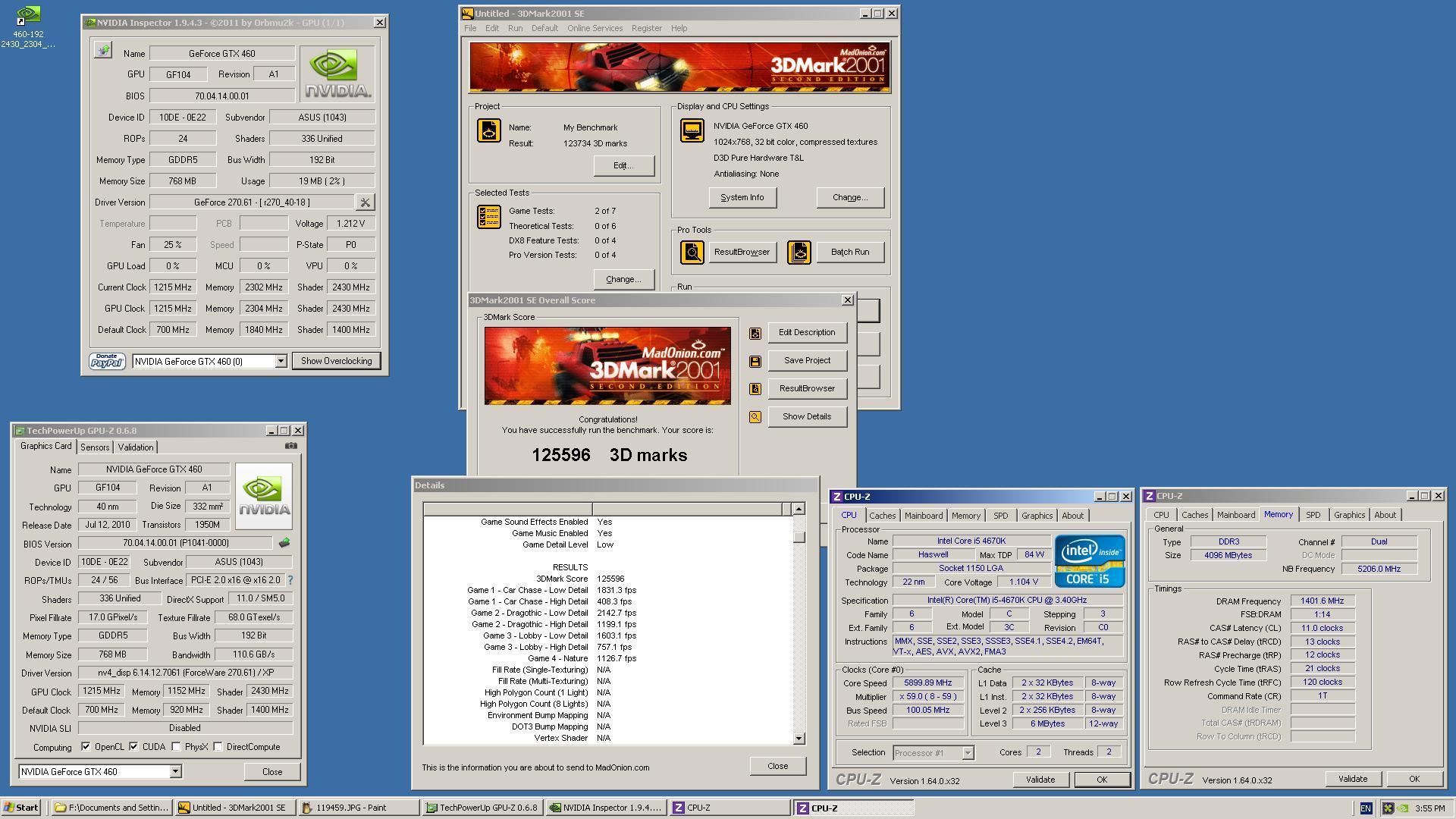Open the Start menu
The height and width of the screenshot is (819, 1456).
click(21, 808)
